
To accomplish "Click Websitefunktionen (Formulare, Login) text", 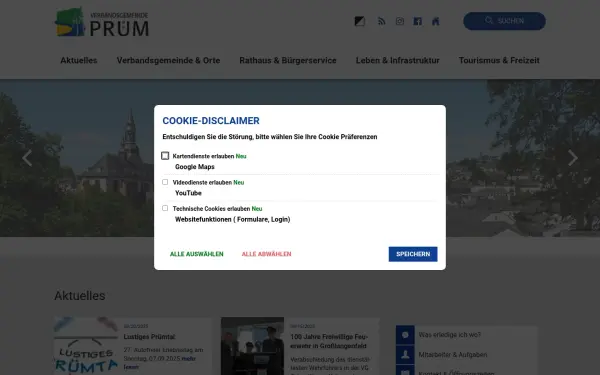I will click(233, 220).
